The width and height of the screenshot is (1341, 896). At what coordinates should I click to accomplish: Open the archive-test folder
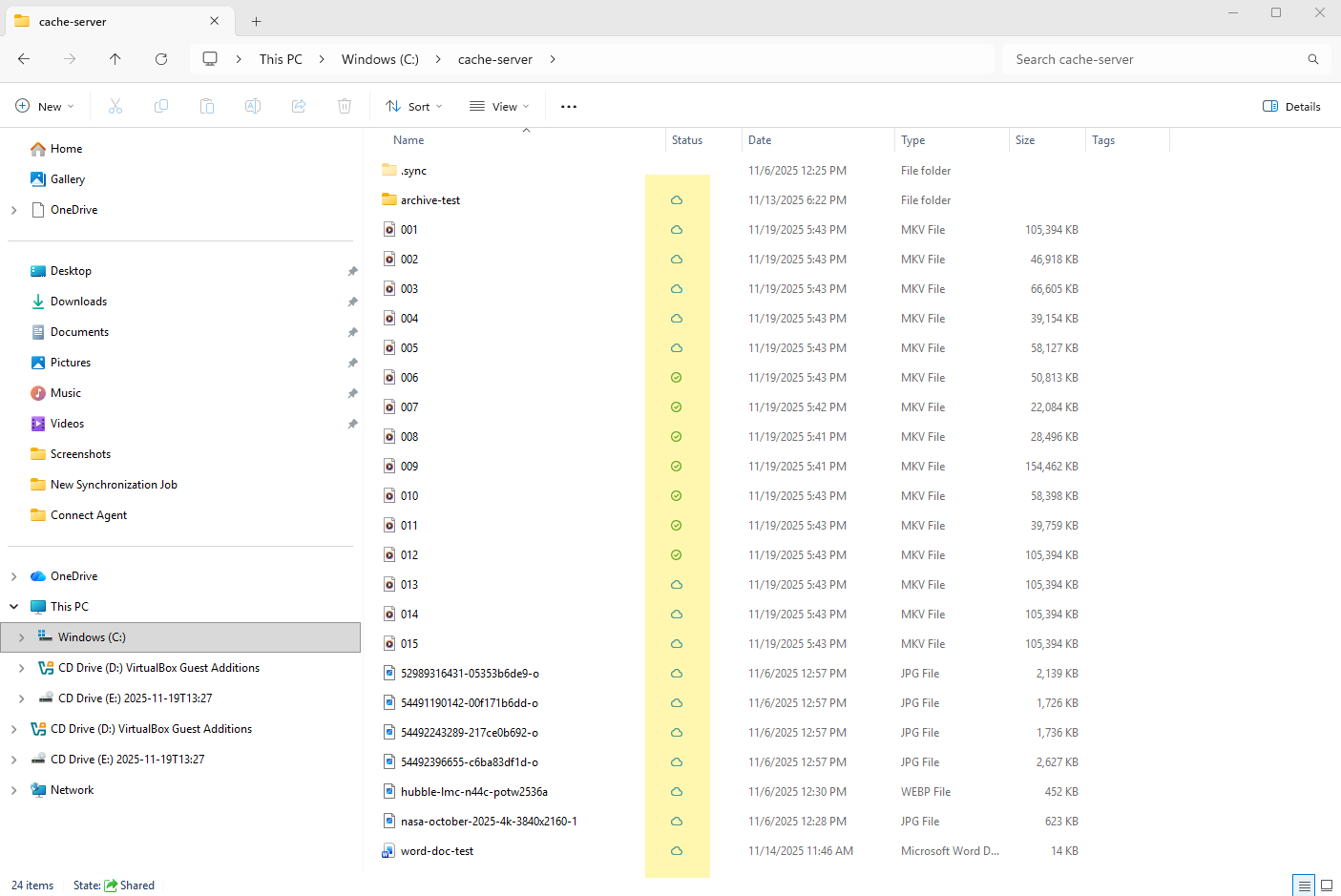coord(430,200)
